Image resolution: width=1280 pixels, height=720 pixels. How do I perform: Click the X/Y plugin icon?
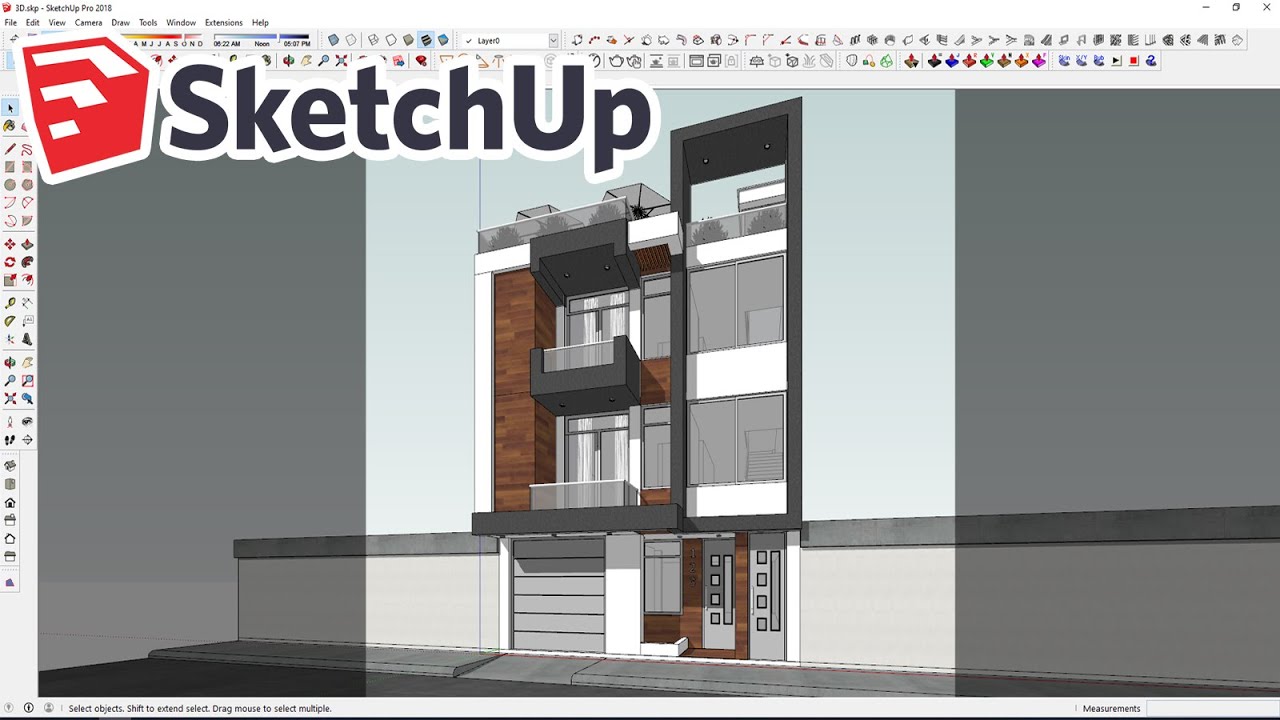[1082, 60]
